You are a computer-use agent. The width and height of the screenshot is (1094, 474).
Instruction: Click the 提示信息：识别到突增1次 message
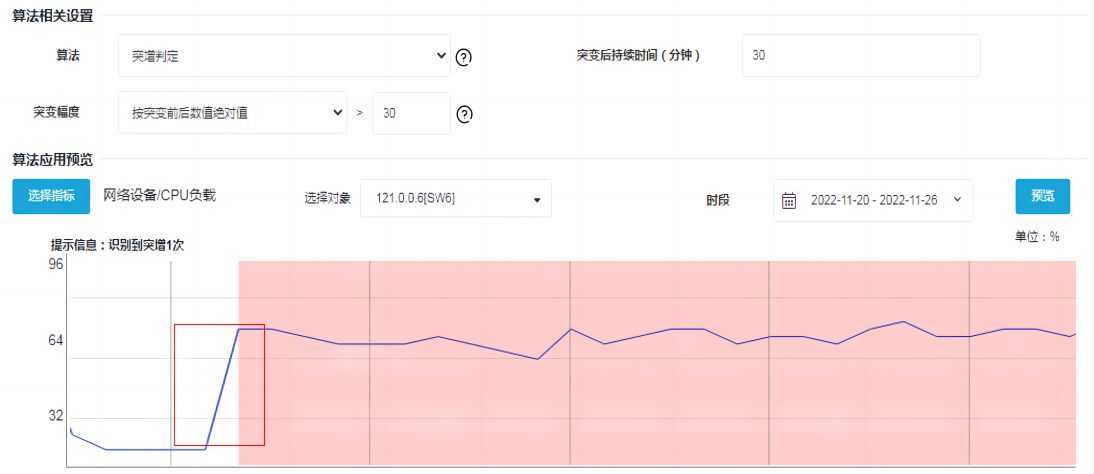(118, 245)
